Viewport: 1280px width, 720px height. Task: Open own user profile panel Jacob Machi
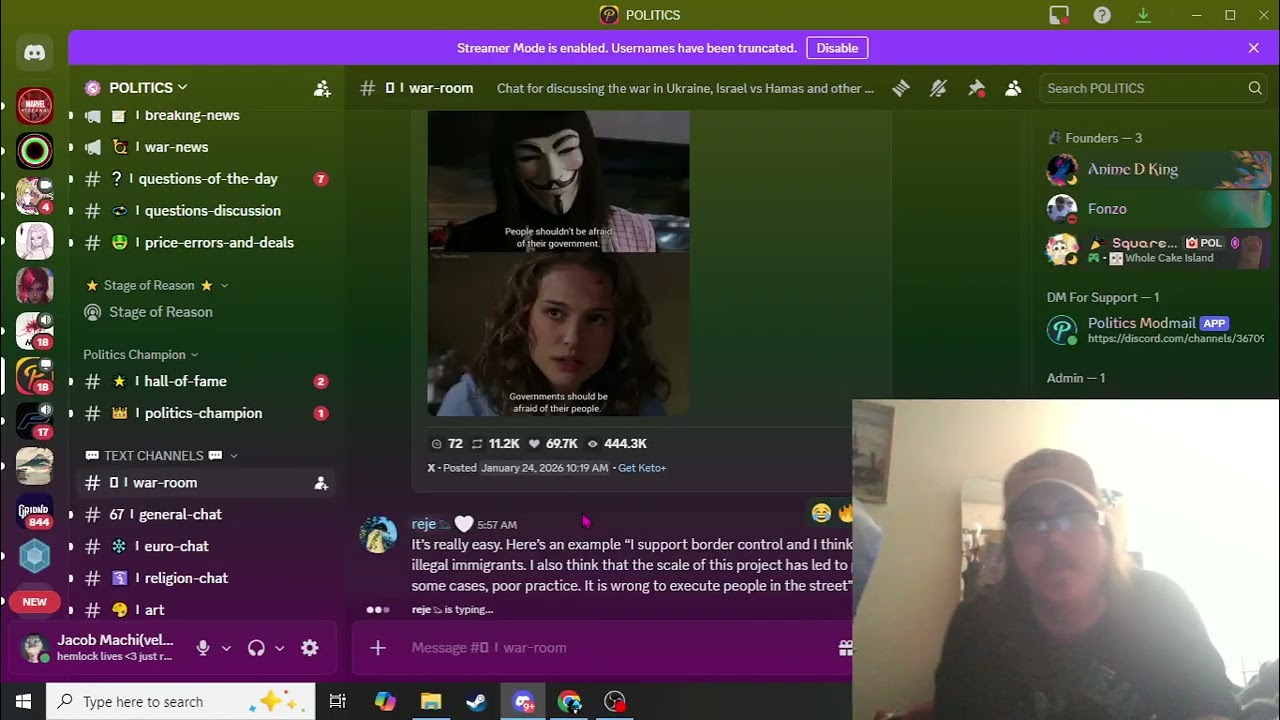point(100,648)
